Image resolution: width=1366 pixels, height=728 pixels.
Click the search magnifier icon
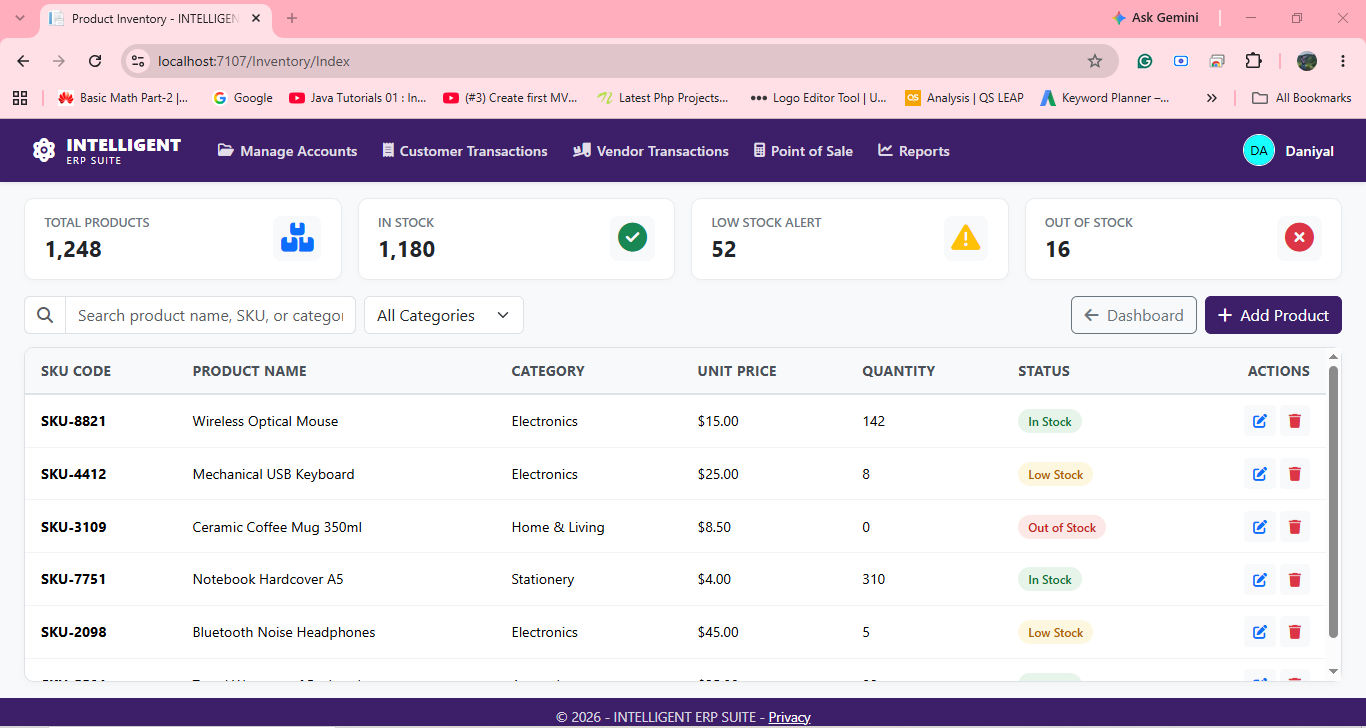pyautogui.click(x=45, y=315)
